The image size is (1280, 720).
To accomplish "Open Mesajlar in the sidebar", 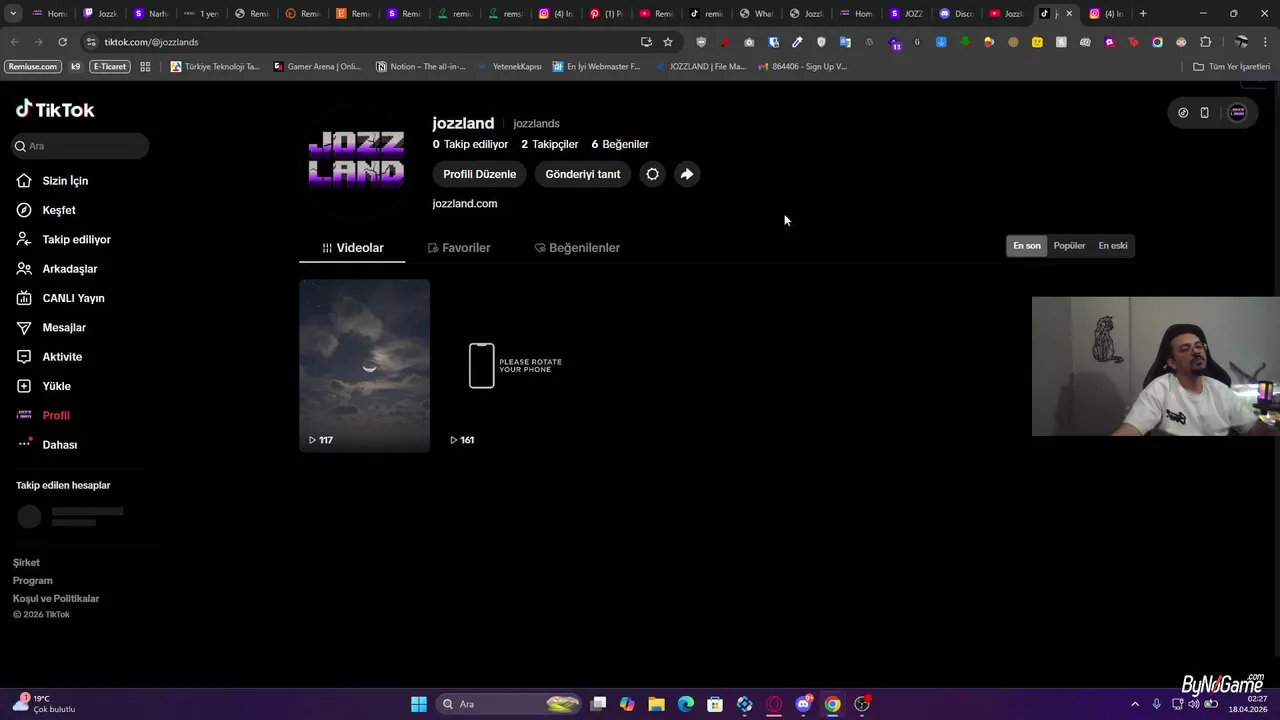I will (x=64, y=328).
